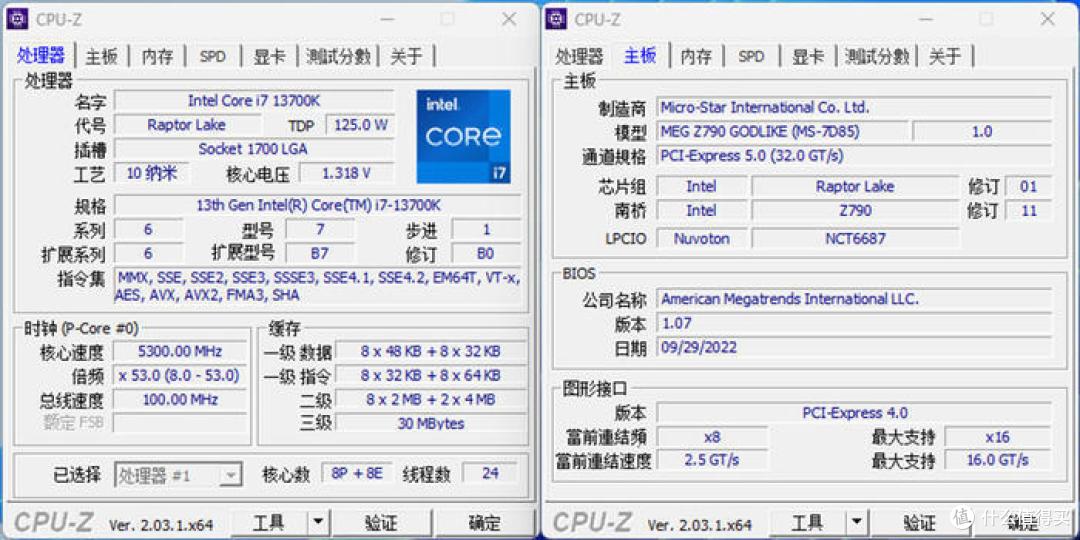Click 工具 button in right CPU-Z window

(807, 523)
